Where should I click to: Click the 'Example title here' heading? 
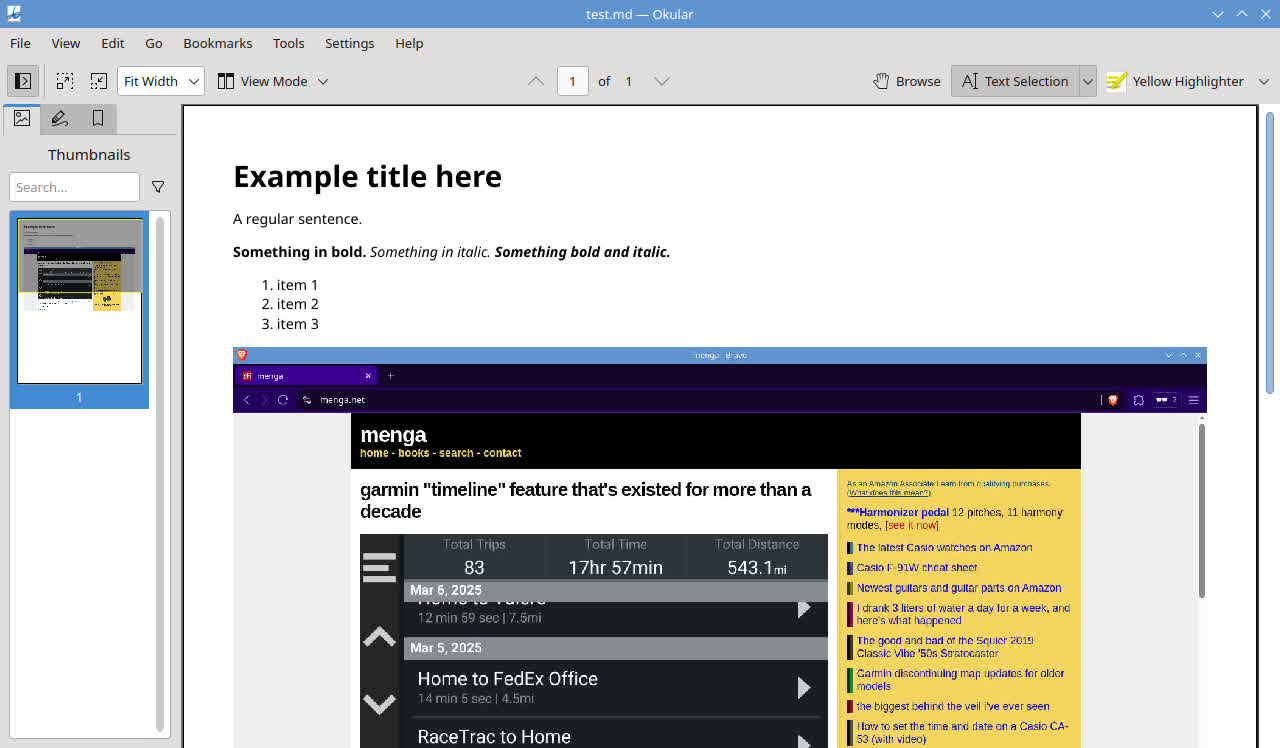pos(367,176)
